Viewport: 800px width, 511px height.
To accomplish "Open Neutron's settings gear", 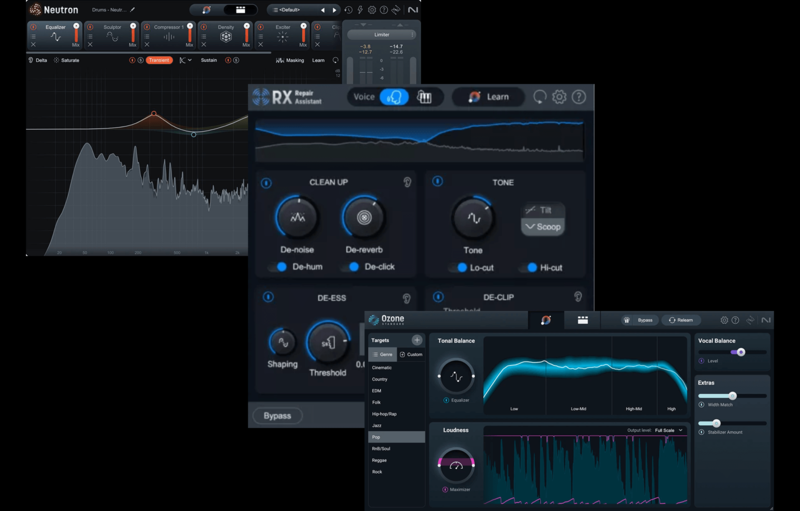I will click(x=372, y=10).
